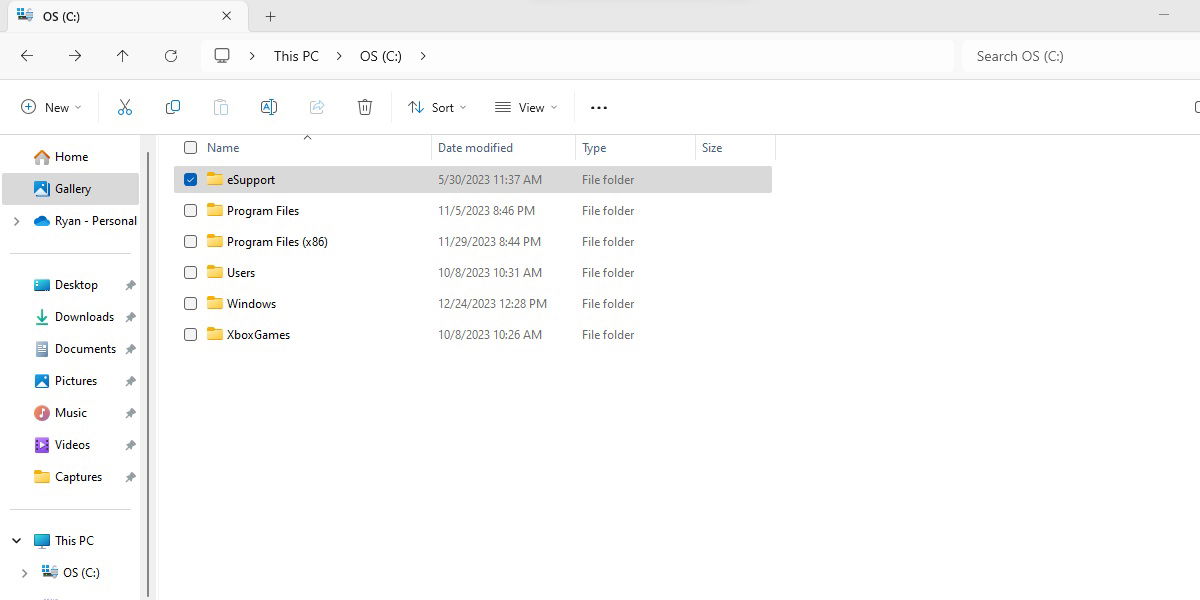Expand Ryan - Personal OneDrive tree node
Image resolution: width=1200 pixels, height=600 pixels.
tap(16, 221)
